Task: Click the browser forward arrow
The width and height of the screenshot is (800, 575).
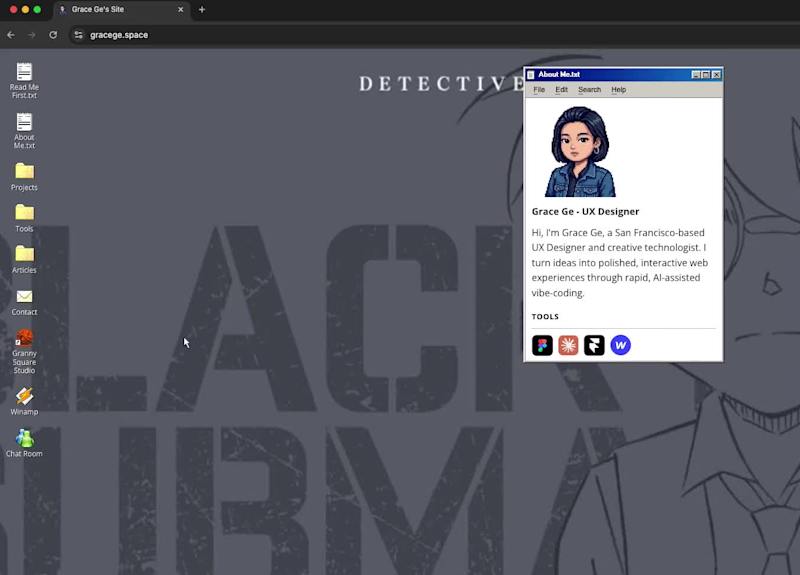Action: coord(32,35)
